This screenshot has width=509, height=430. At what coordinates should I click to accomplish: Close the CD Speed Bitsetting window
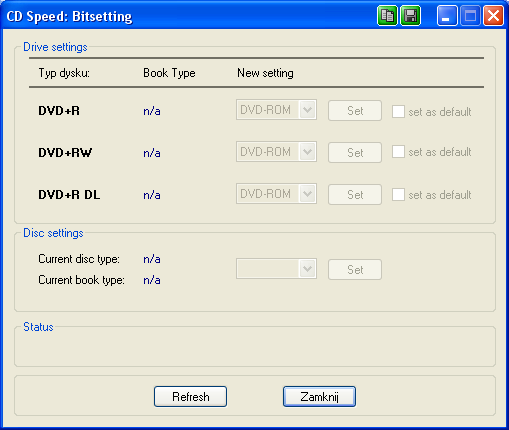pos(493,16)
